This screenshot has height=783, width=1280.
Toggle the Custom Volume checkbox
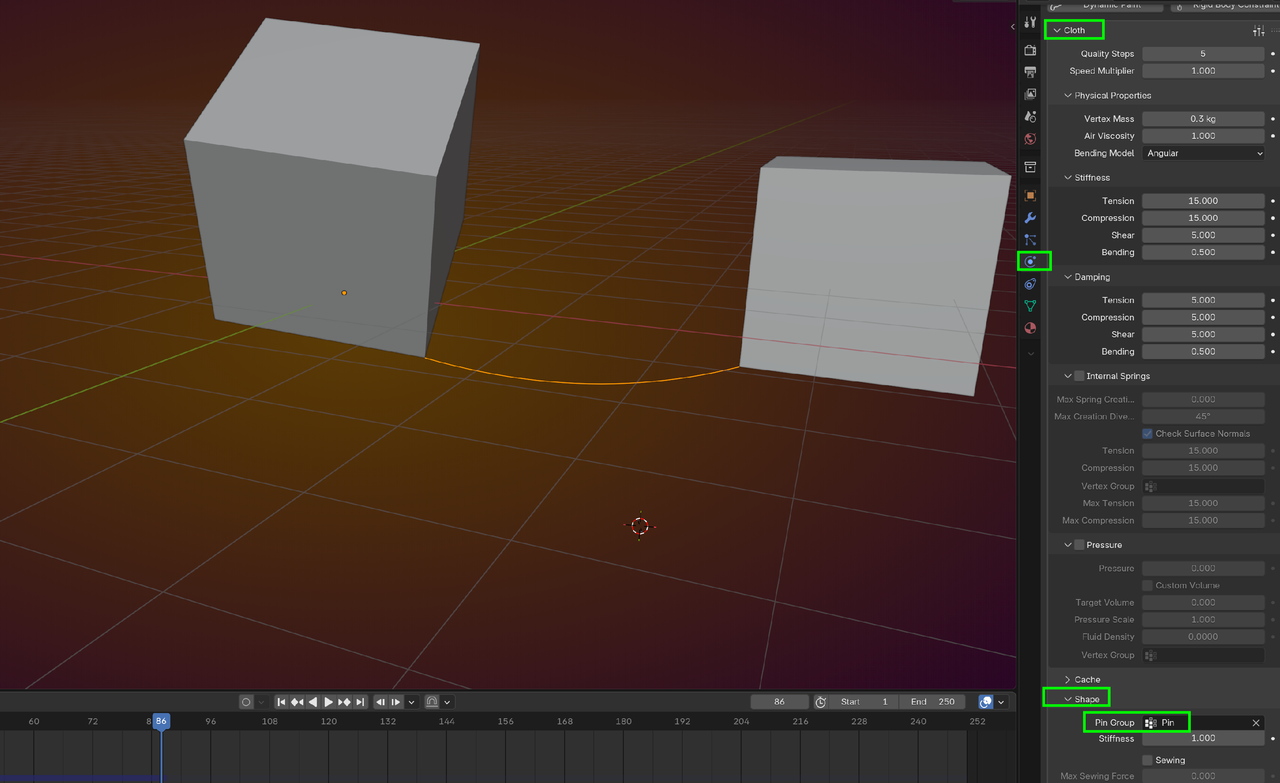click(1147, 585)
